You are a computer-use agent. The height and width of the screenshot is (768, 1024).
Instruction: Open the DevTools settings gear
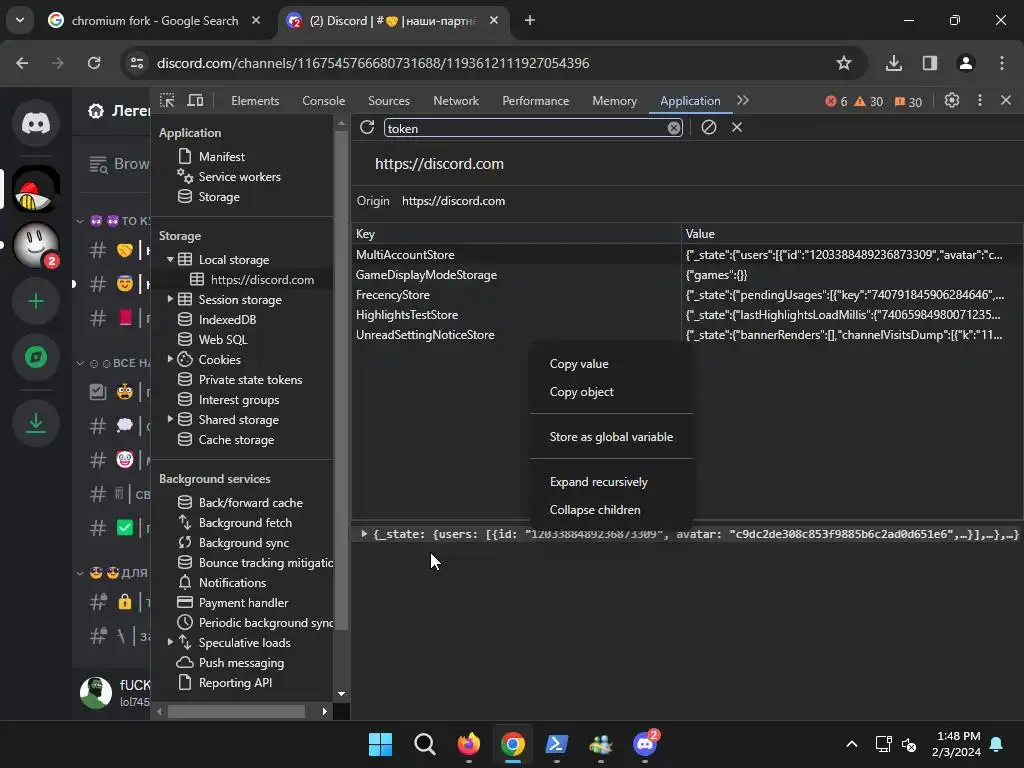pyautogui.click(x=952, y=101)
